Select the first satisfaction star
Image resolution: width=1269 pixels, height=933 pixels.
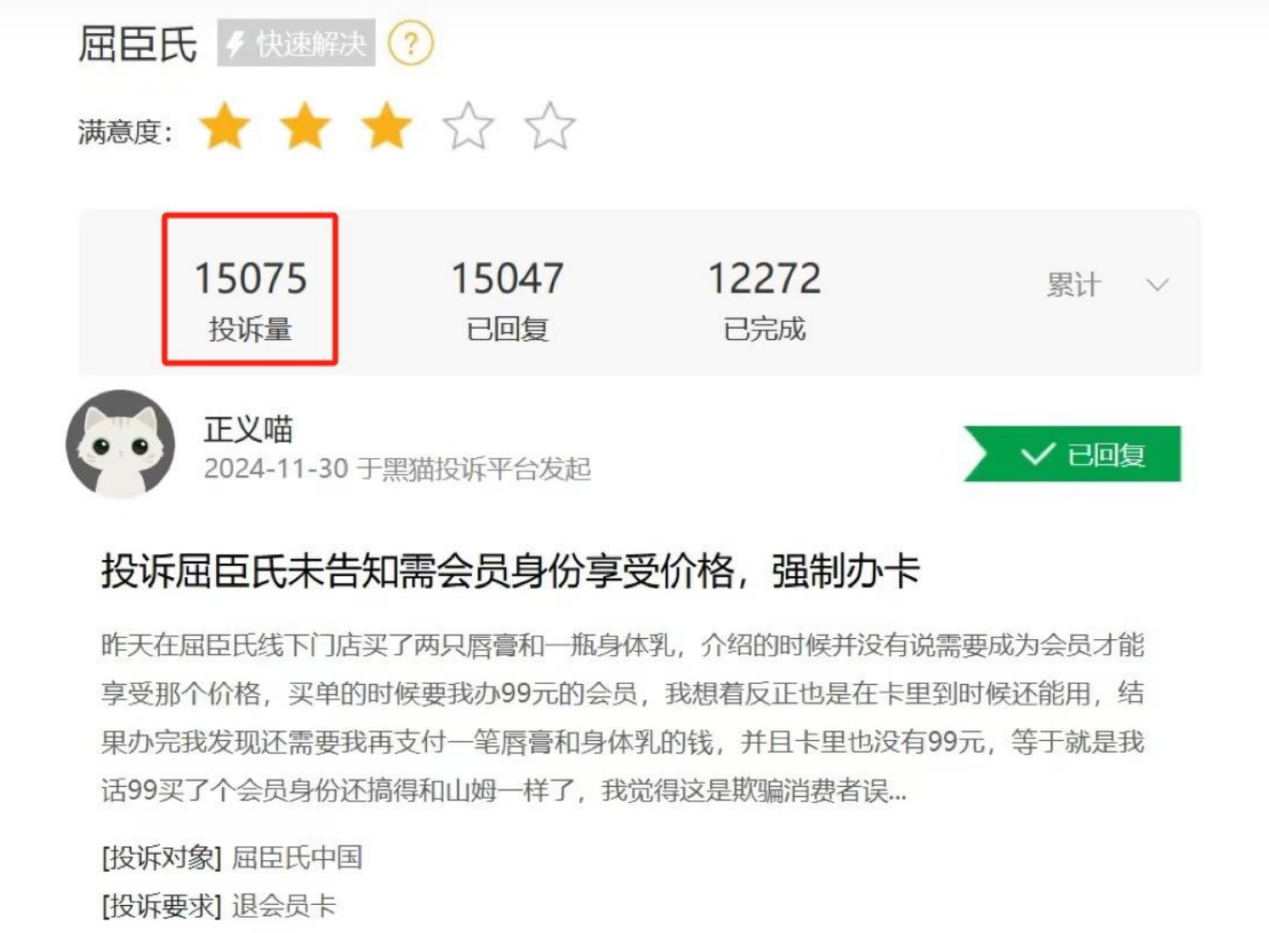(x=224, y=128)
